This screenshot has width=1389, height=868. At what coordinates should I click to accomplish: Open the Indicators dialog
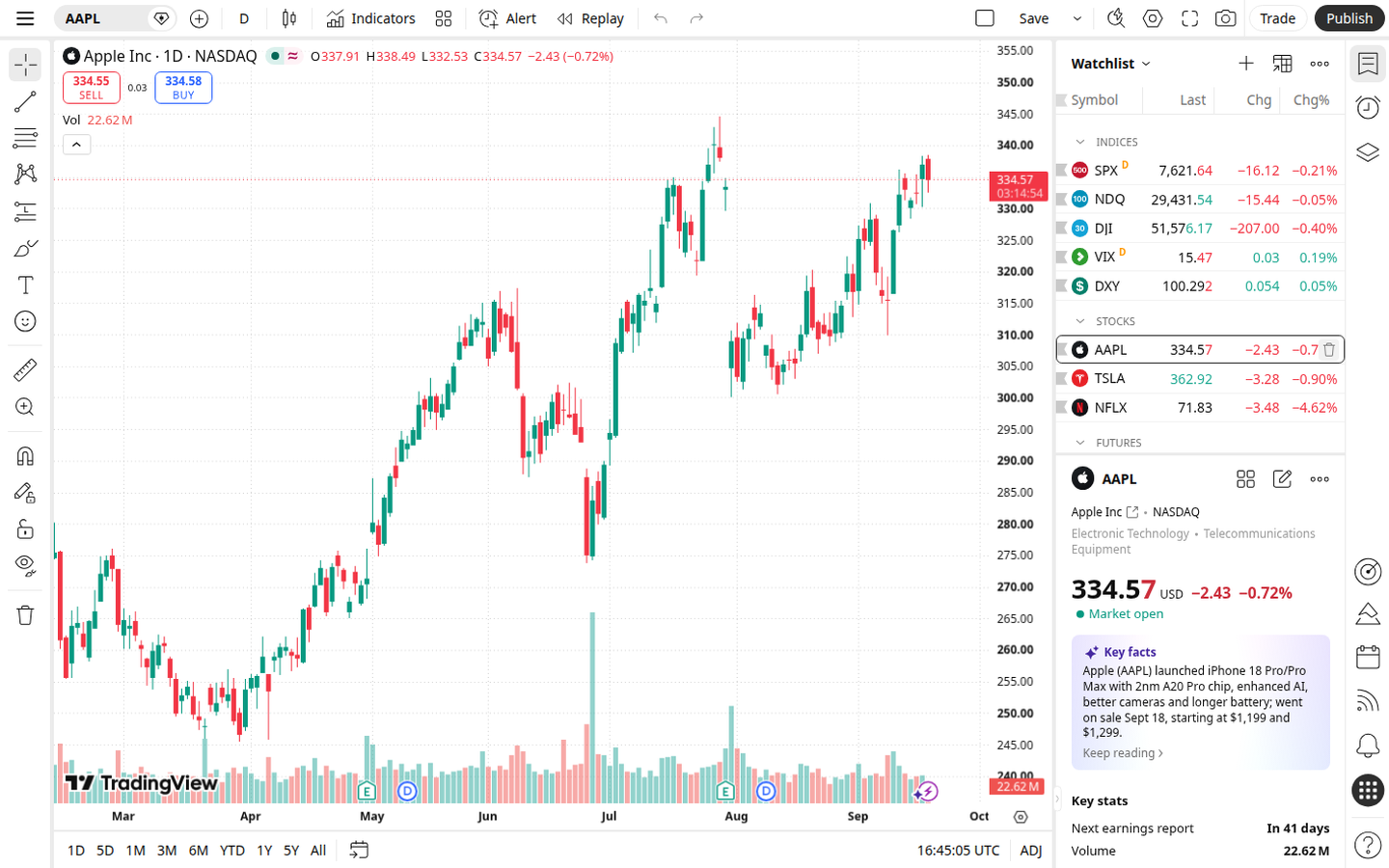pos(370,18)
